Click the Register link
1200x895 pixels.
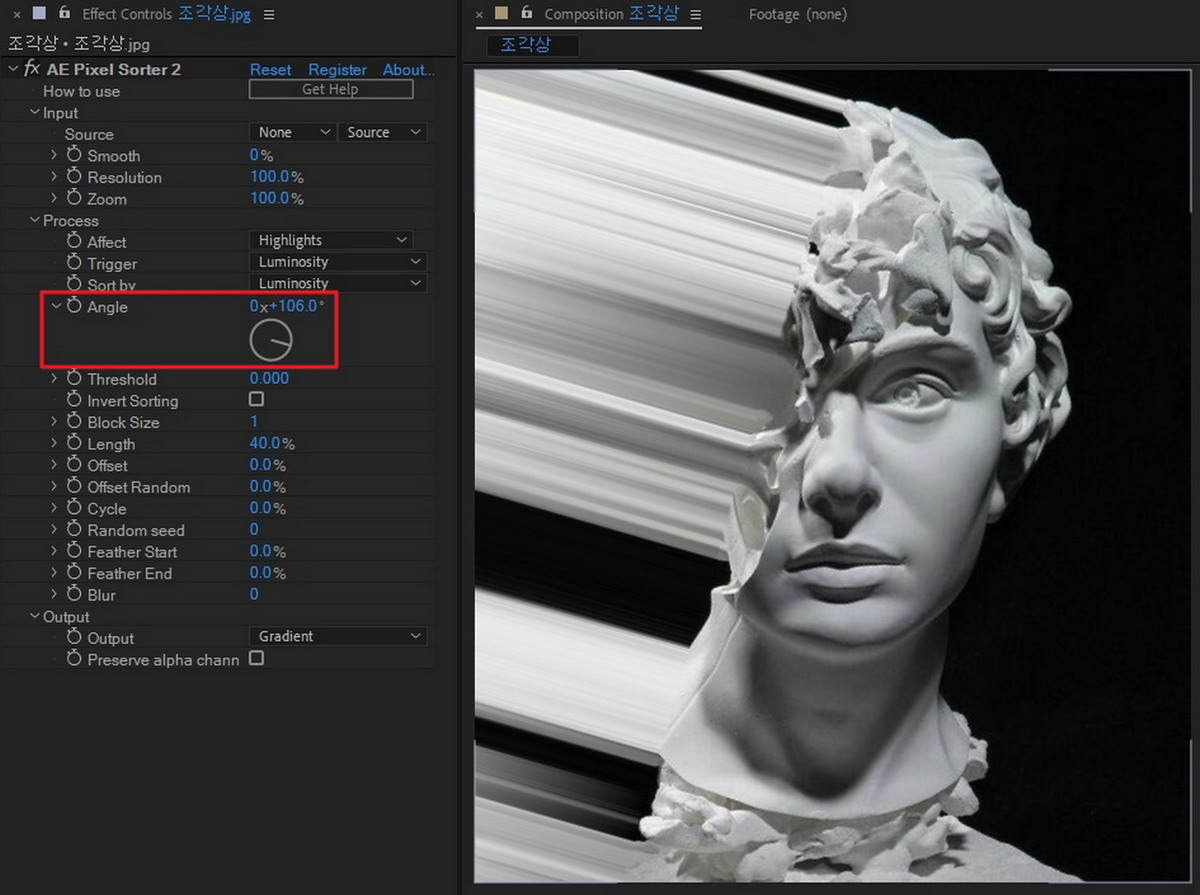pos(337,69)
